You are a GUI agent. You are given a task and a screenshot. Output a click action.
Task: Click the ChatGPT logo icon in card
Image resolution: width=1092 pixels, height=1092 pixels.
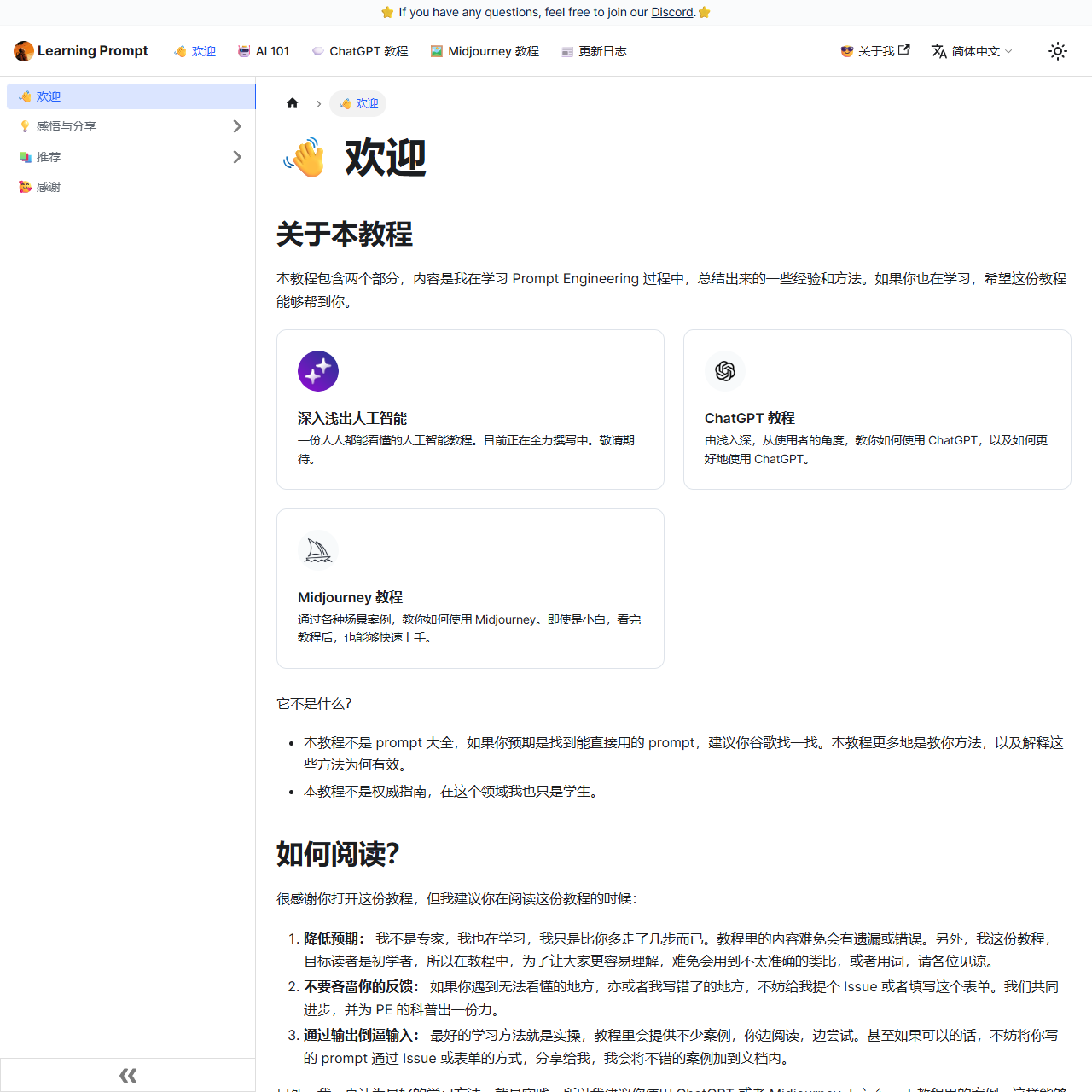725,371
